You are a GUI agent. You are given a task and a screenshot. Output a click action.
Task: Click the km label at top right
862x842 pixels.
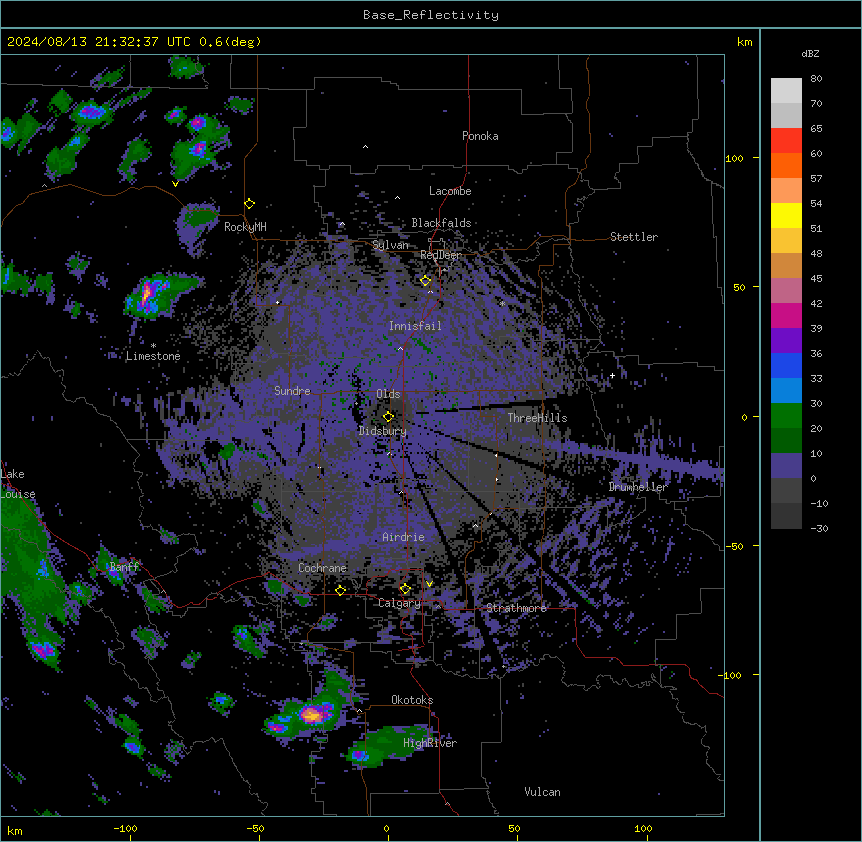(745, 42)
